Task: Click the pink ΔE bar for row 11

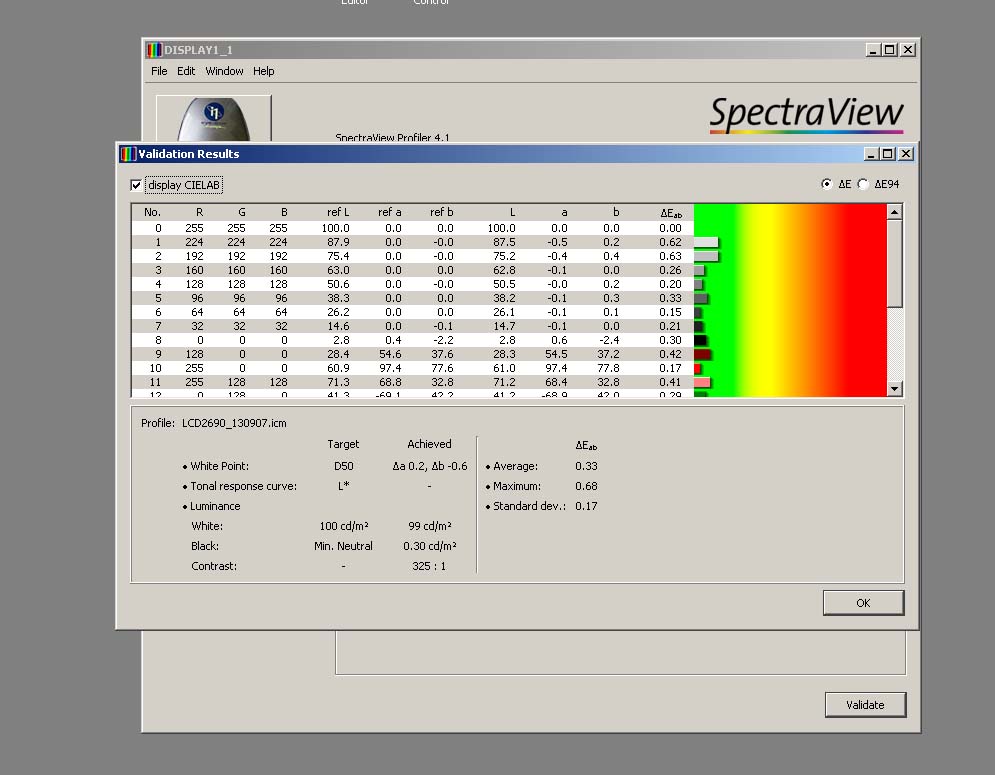Action: coord(702,382)
